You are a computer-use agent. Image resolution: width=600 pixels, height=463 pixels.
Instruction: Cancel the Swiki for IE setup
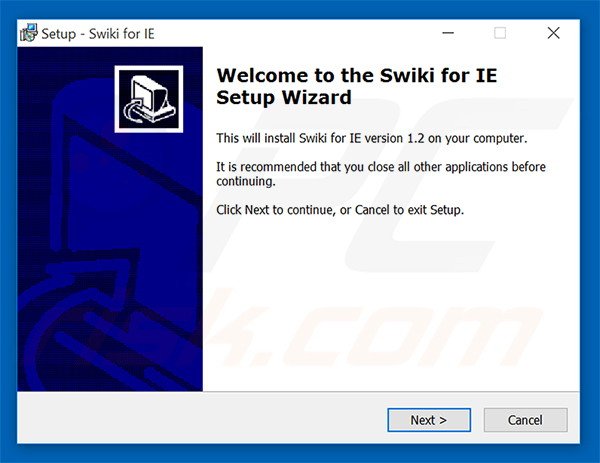coord(525,420)
